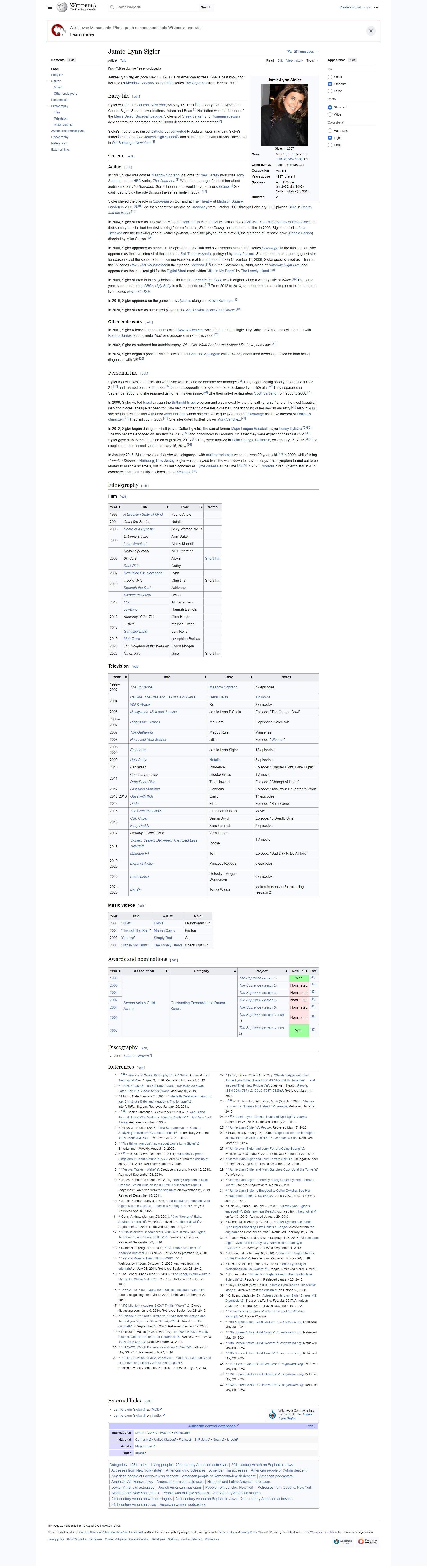Click the Powered by MediaWiki badge
The image size is (427, 1568).
367,1541
